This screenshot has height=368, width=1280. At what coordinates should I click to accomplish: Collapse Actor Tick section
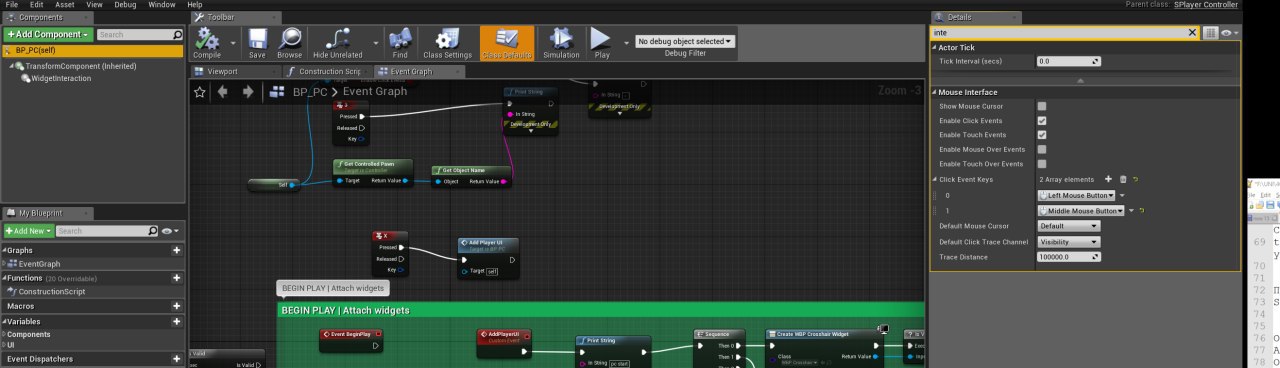tap(934, 47)
